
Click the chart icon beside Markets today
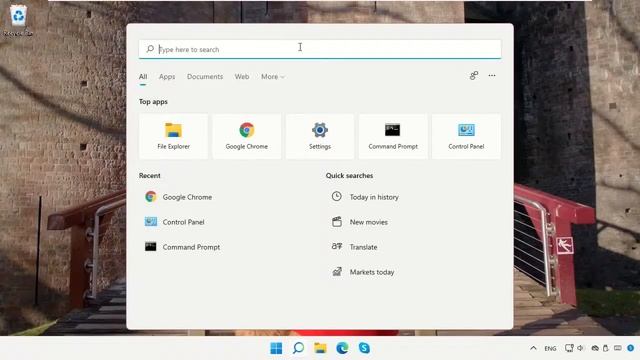point(337,271)
